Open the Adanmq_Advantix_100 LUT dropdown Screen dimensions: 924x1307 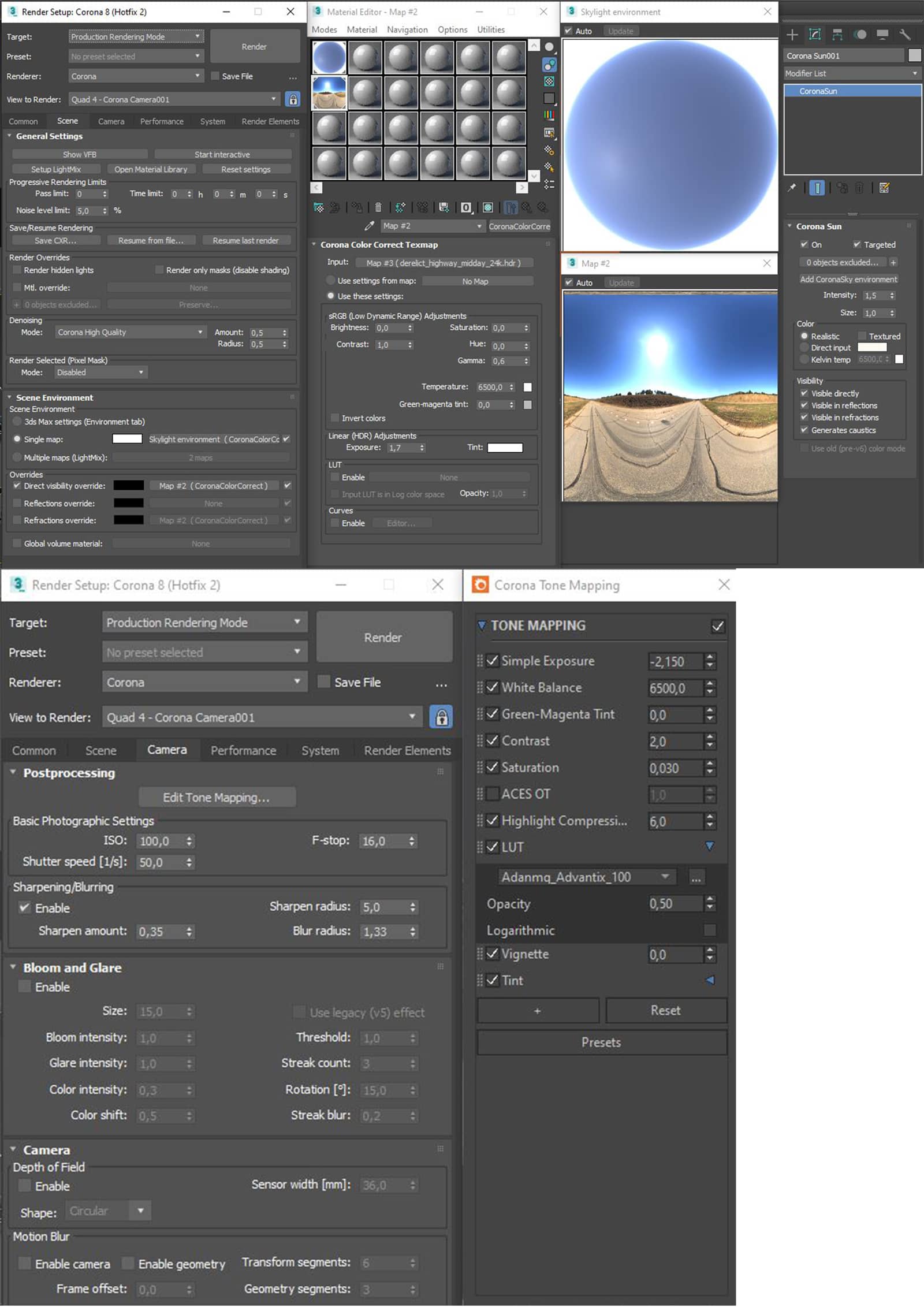coord(586,877)
